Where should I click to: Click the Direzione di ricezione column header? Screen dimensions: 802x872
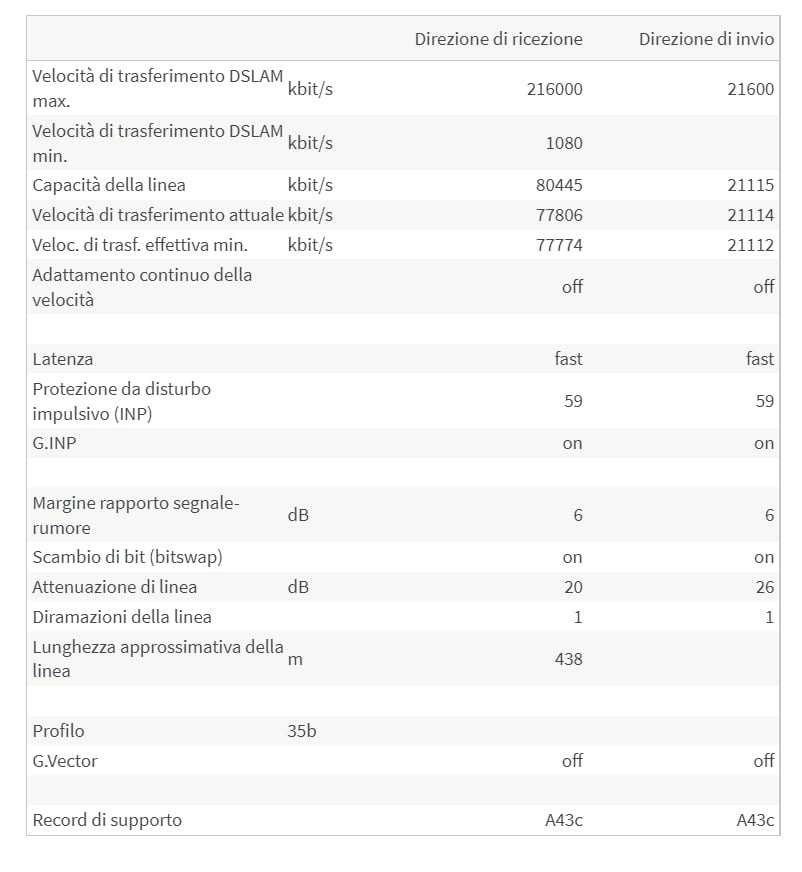click(498, 39)
